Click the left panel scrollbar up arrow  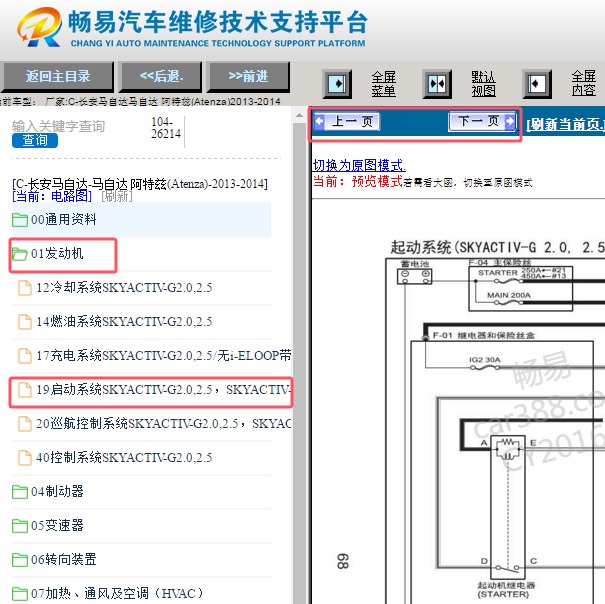299,115
